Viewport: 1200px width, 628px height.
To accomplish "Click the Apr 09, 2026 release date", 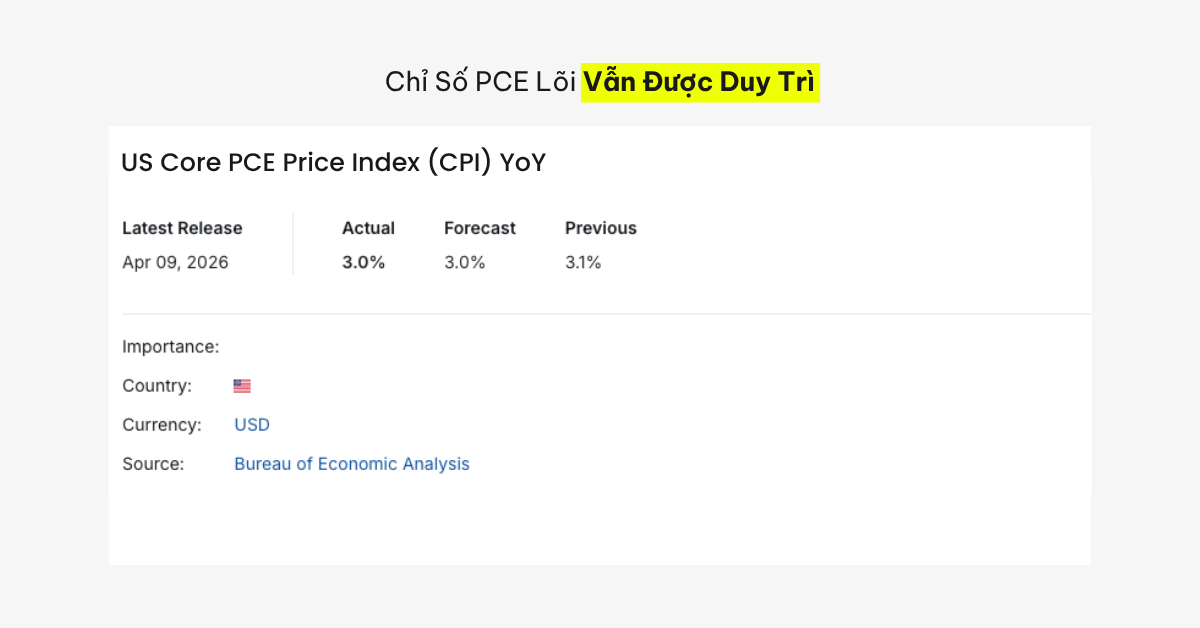I will point(175,263).
